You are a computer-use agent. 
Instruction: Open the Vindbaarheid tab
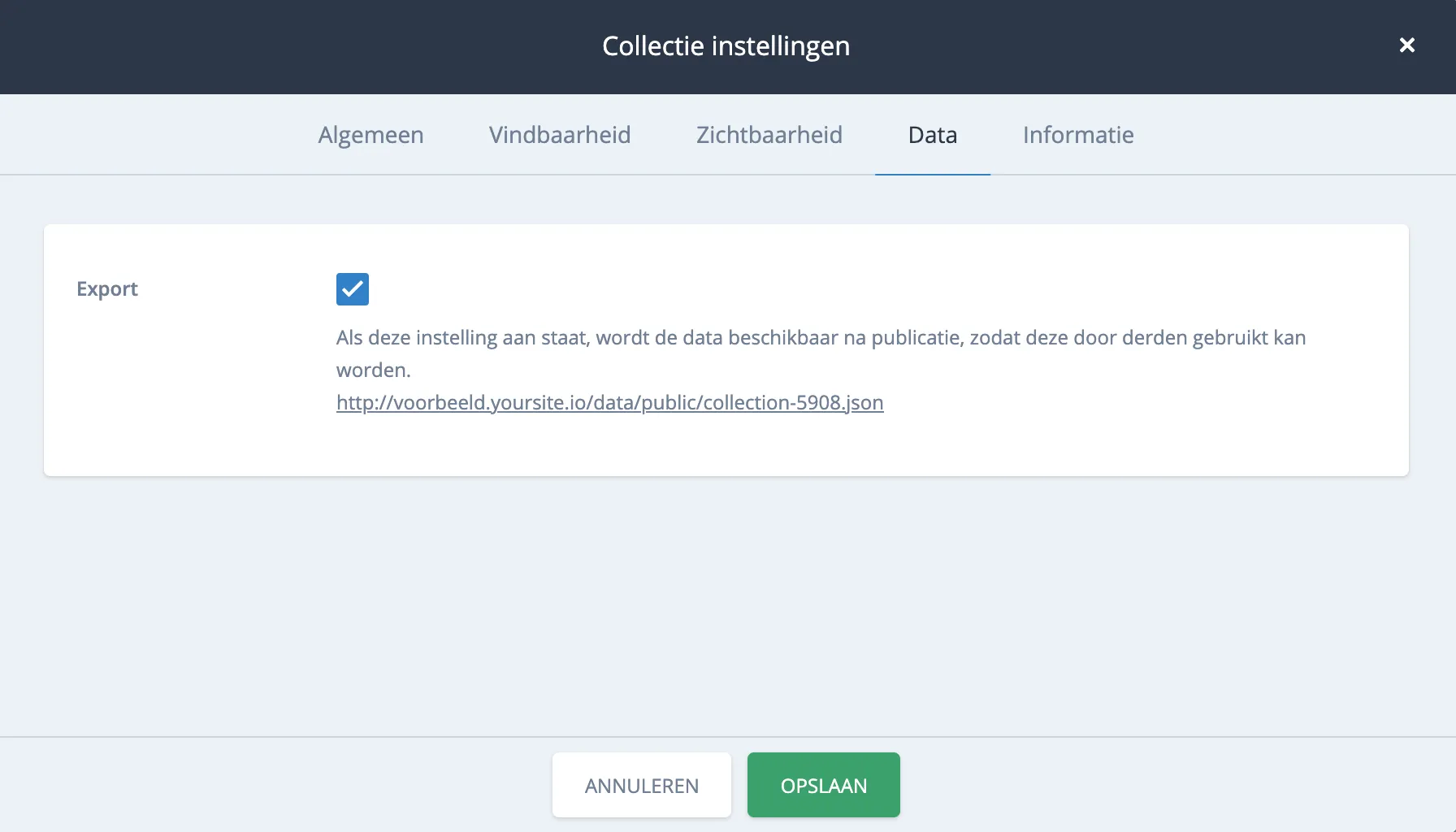[559, 135]
